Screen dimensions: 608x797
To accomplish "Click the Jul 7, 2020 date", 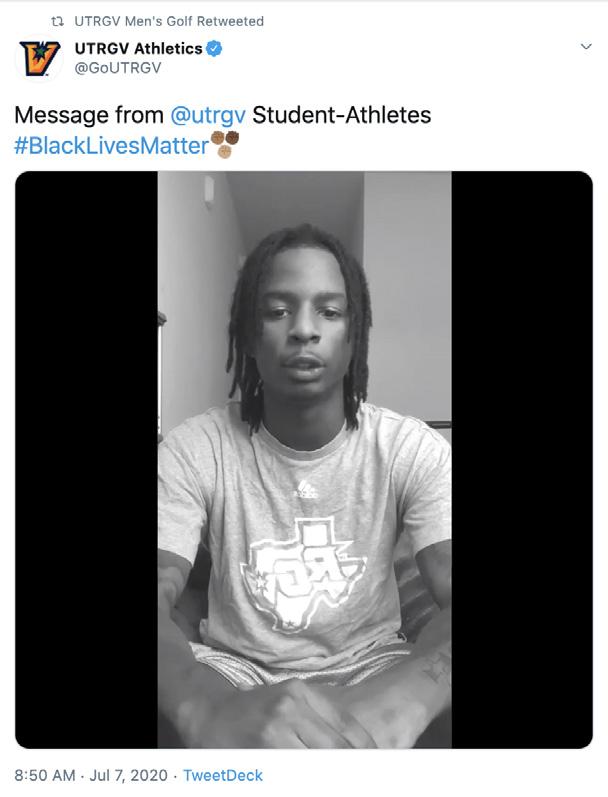I will click(128, 775).
